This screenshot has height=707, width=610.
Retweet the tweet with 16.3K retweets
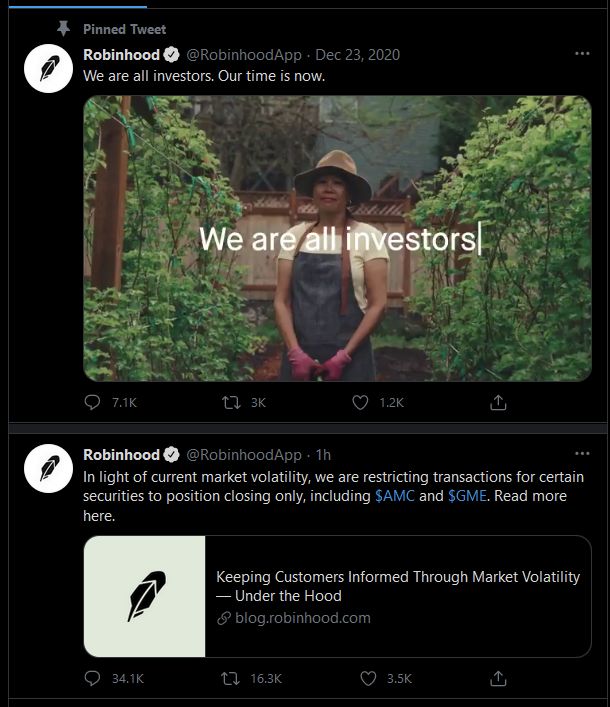229,678
